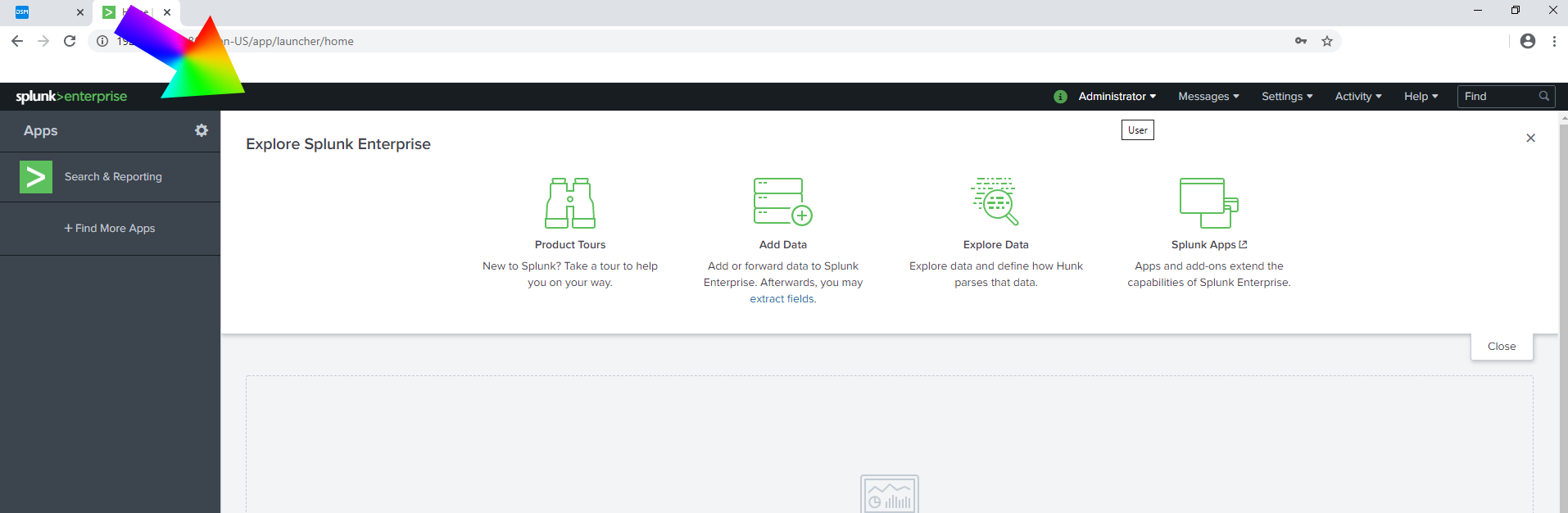Close the first browser tab
This screenshot has width=1568, height=513.
point(80,12)
